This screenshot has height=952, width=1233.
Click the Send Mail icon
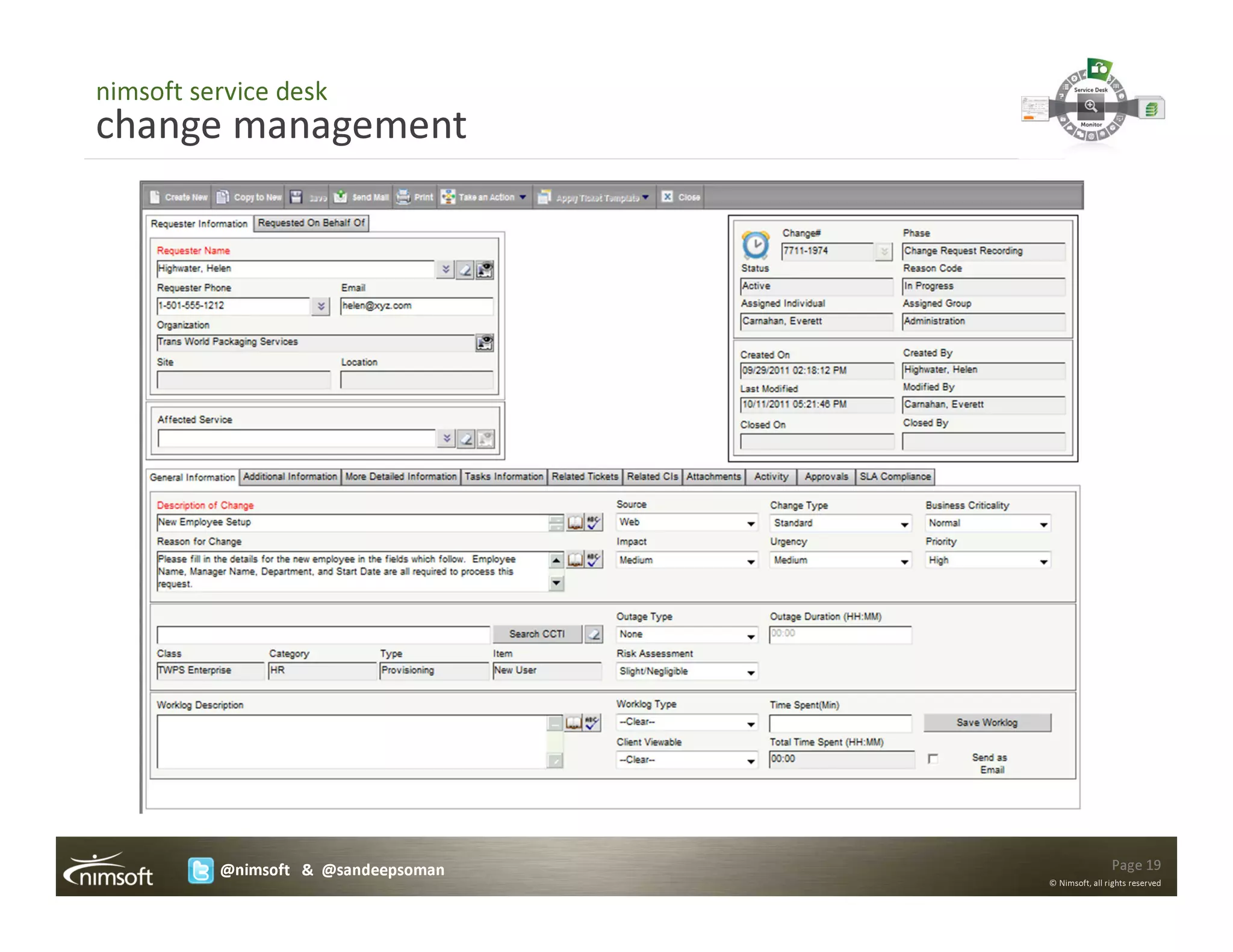[x=341, y=196]
